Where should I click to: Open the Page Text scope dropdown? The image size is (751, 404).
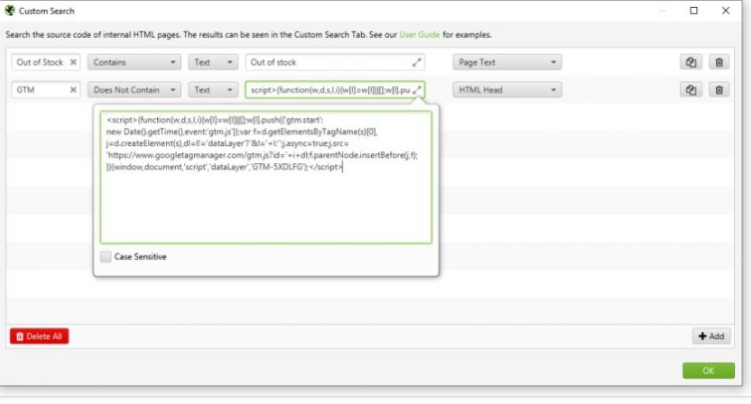point(507,62)
